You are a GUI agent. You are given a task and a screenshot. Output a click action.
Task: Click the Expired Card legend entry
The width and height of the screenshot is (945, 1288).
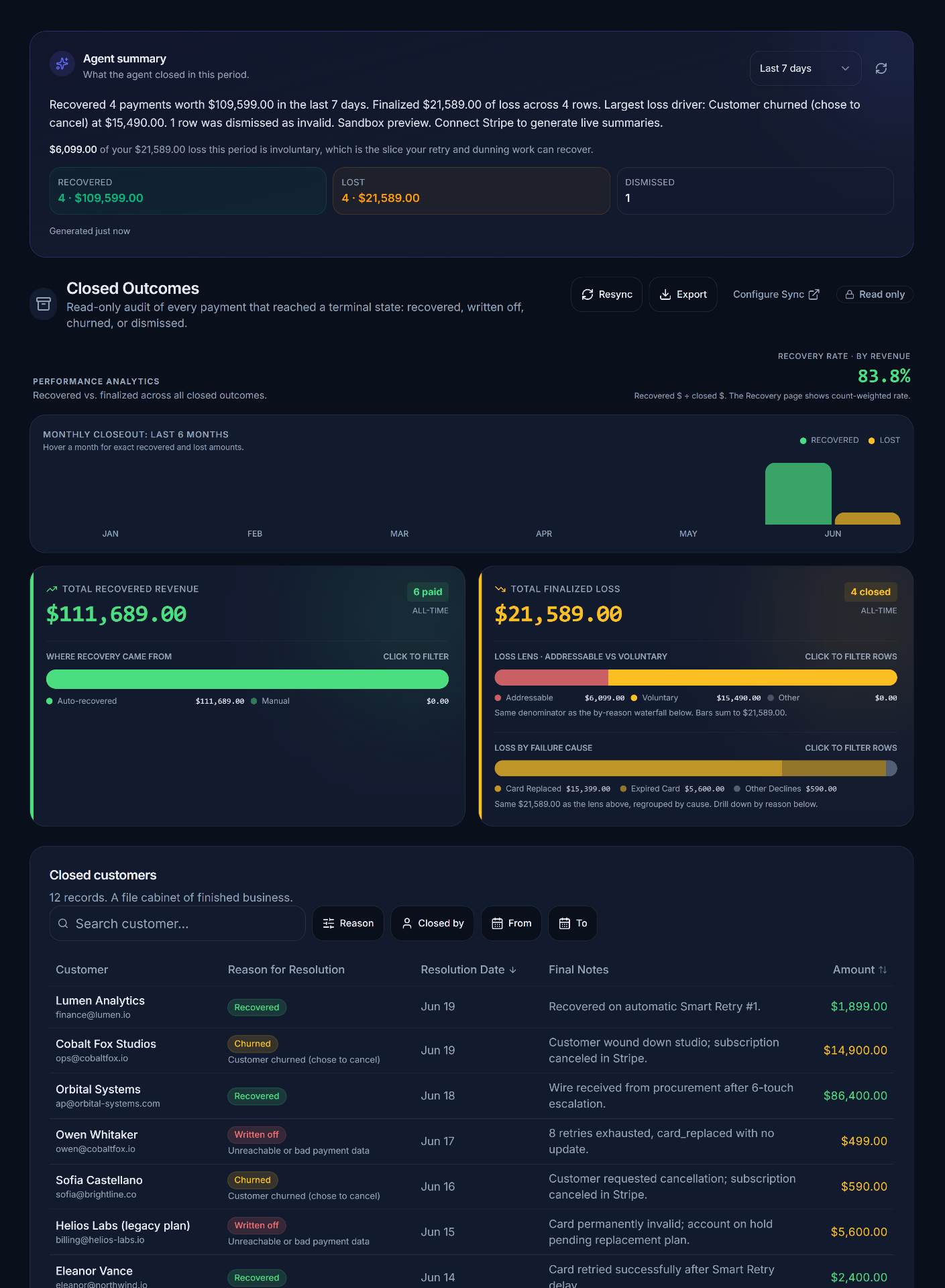[672, 789]
